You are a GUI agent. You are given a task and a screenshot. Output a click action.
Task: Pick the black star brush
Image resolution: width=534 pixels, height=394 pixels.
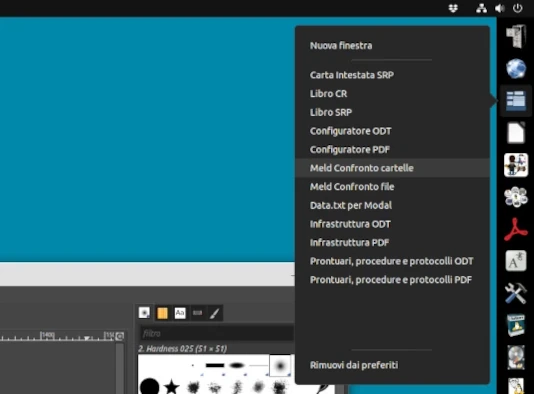[171, 387]
